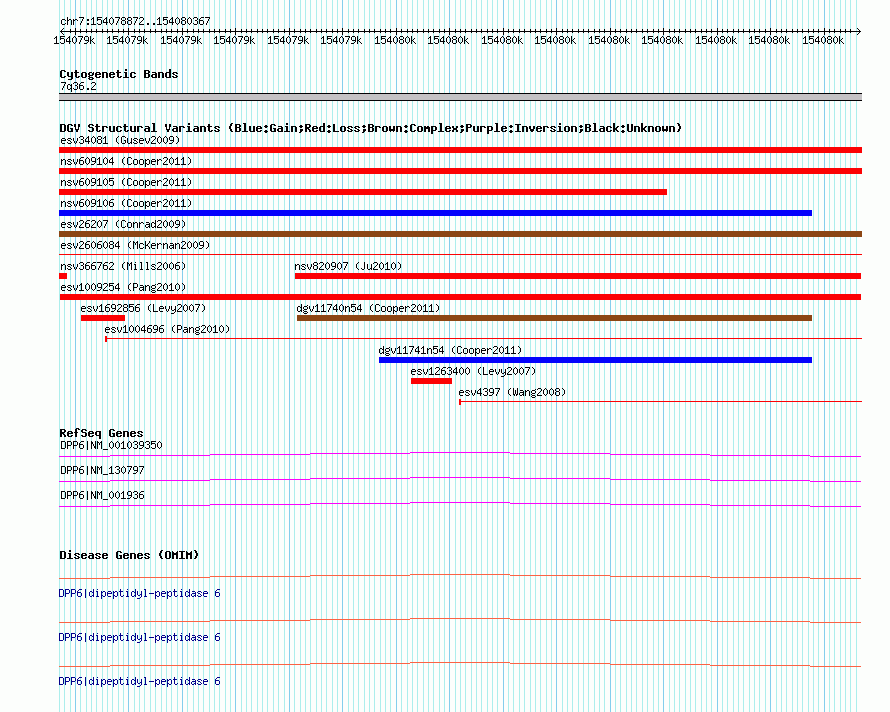Click the nsv609105 (Cooper2011) red loss bar
This screenshot has height=712, width=890.
coord(363,192)
